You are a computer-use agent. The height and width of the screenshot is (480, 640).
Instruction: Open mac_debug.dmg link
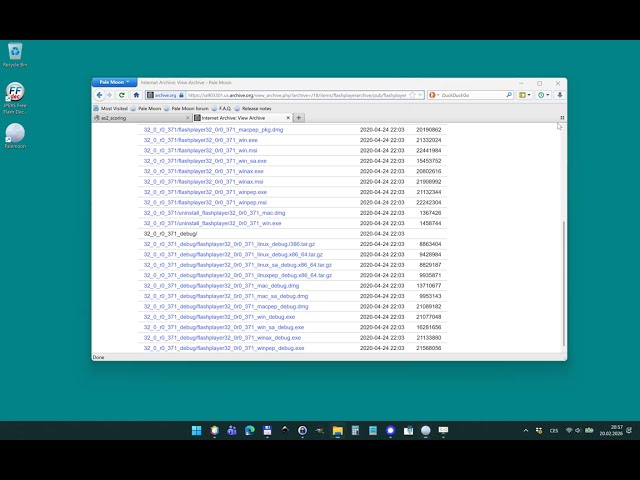pos(221,286)
